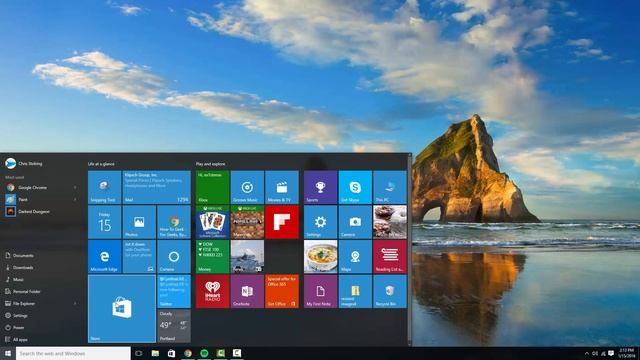640x360 pixels.
Task: Open the taskbar clock and date
Action: tap(627, 353)
